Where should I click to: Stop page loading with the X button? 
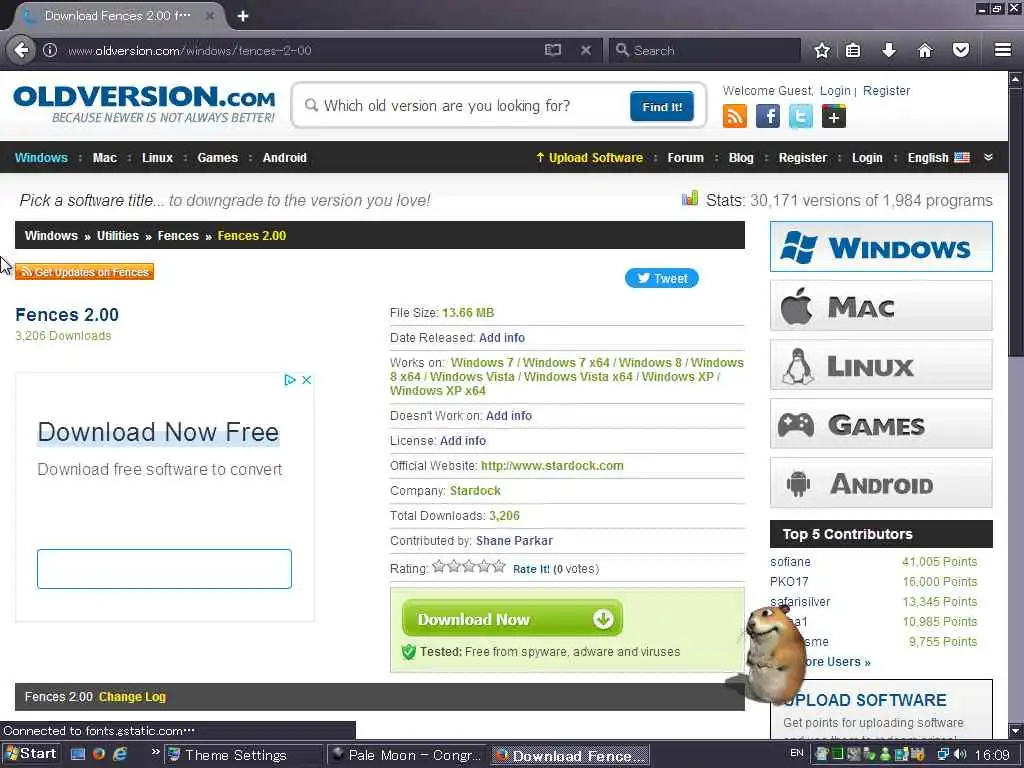tap(586, 50)
